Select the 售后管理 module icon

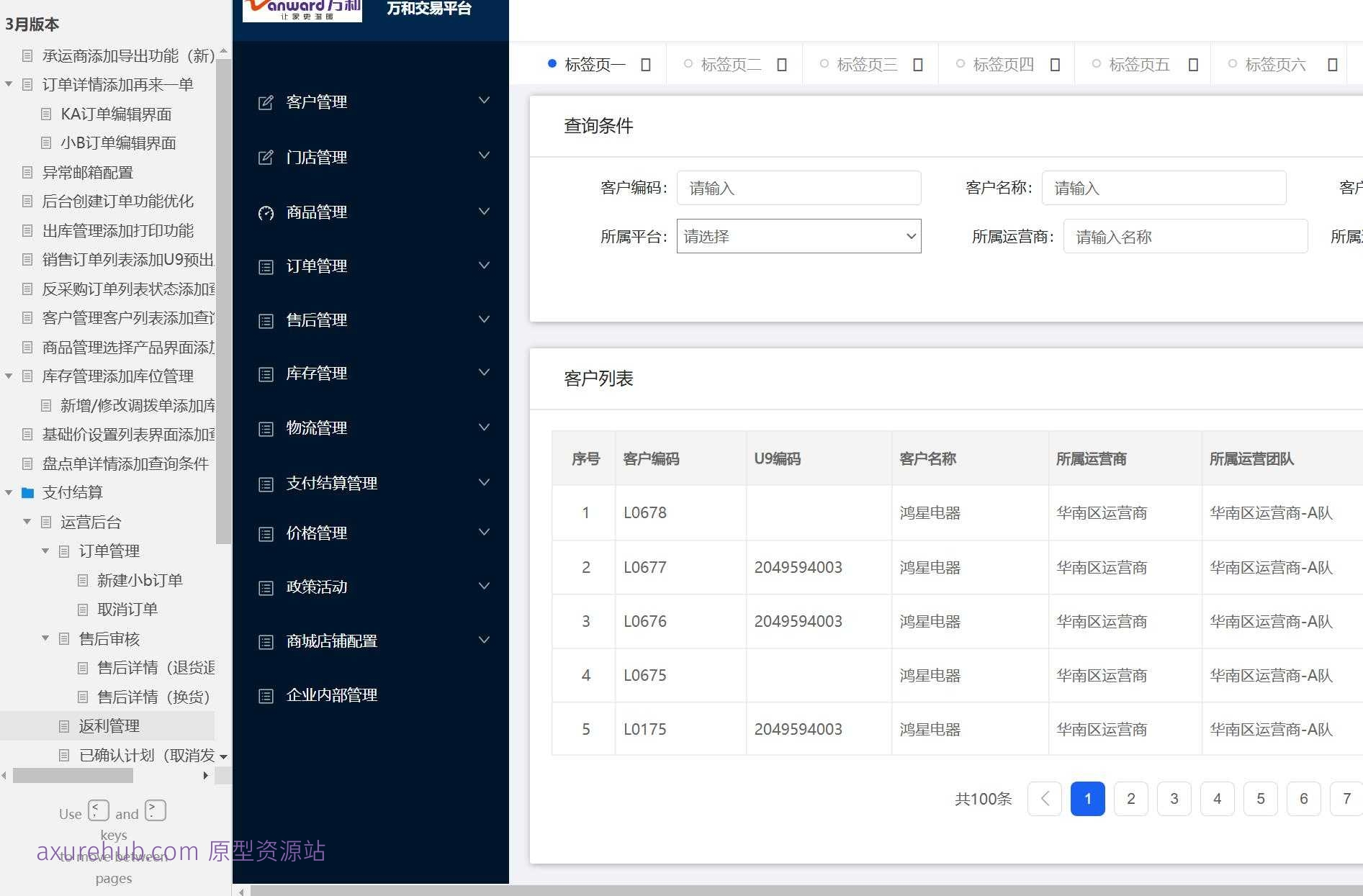pos(264,320)
